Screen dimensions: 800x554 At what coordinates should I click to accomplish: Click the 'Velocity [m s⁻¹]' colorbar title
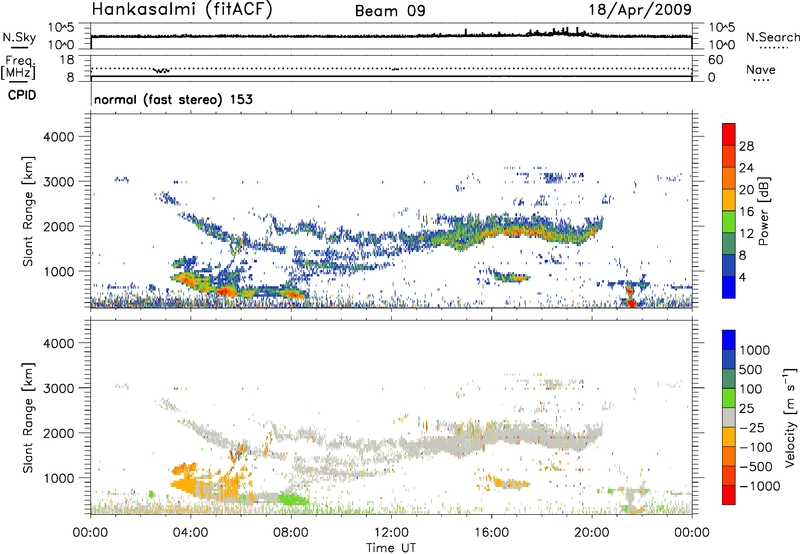(x=790, y=417)
